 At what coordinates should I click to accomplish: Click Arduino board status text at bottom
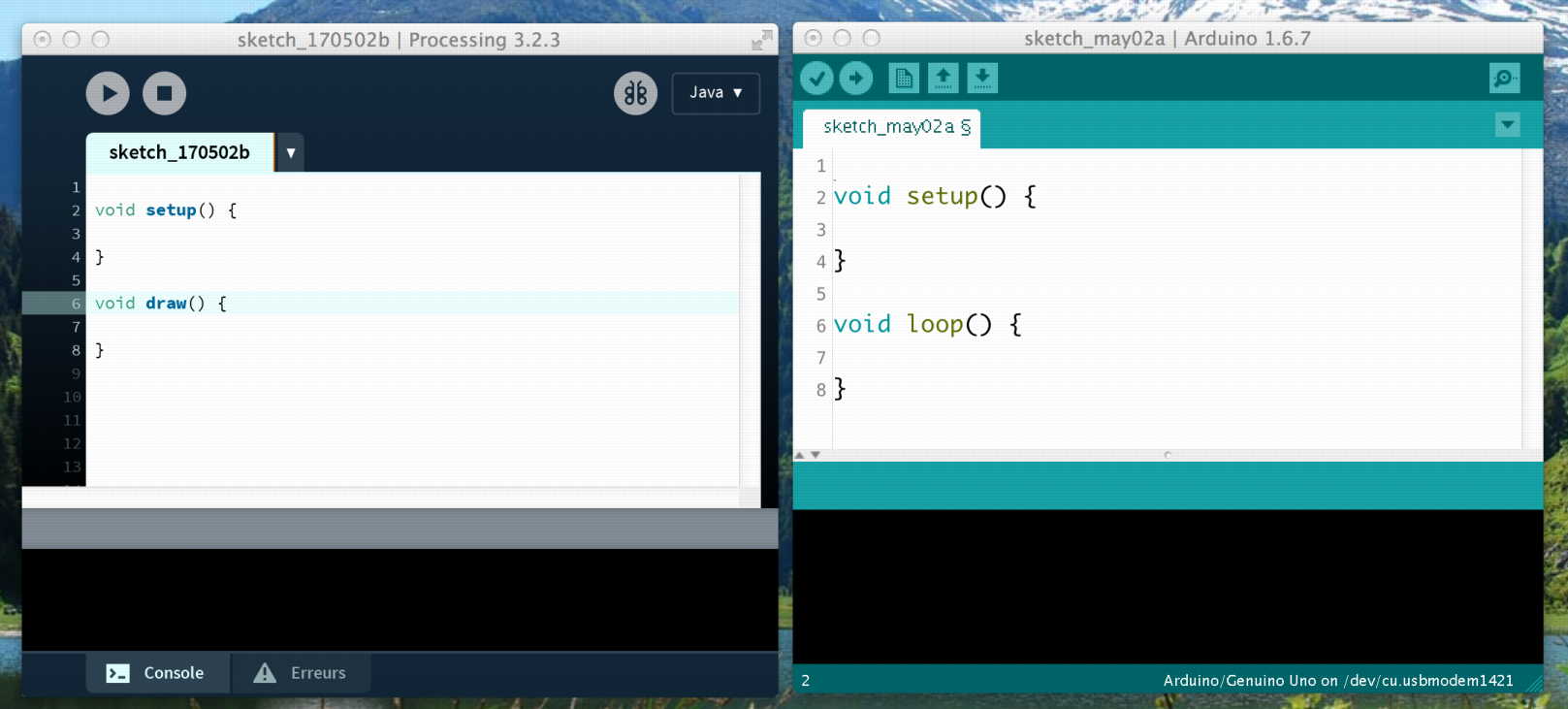[1338, 681]
